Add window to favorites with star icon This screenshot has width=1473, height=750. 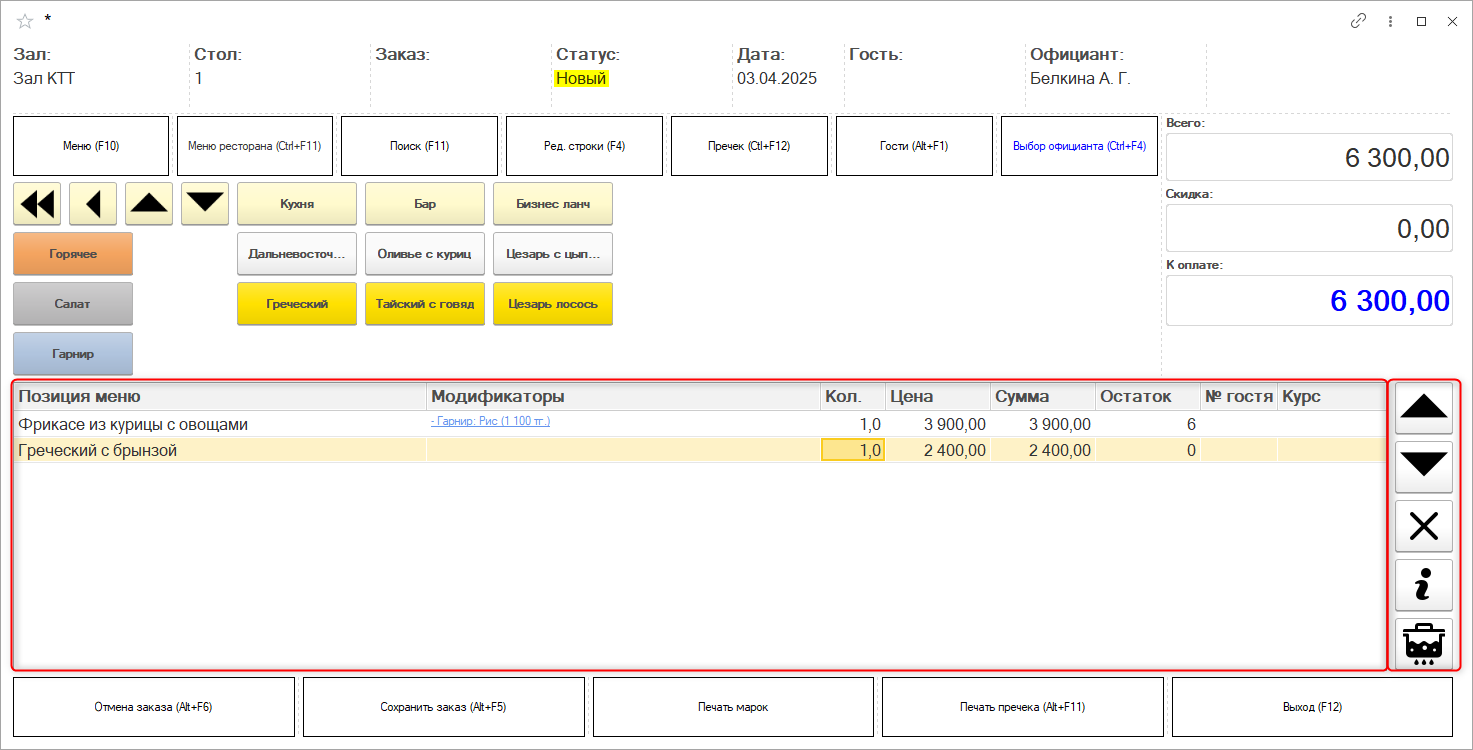tap(25, 21)
